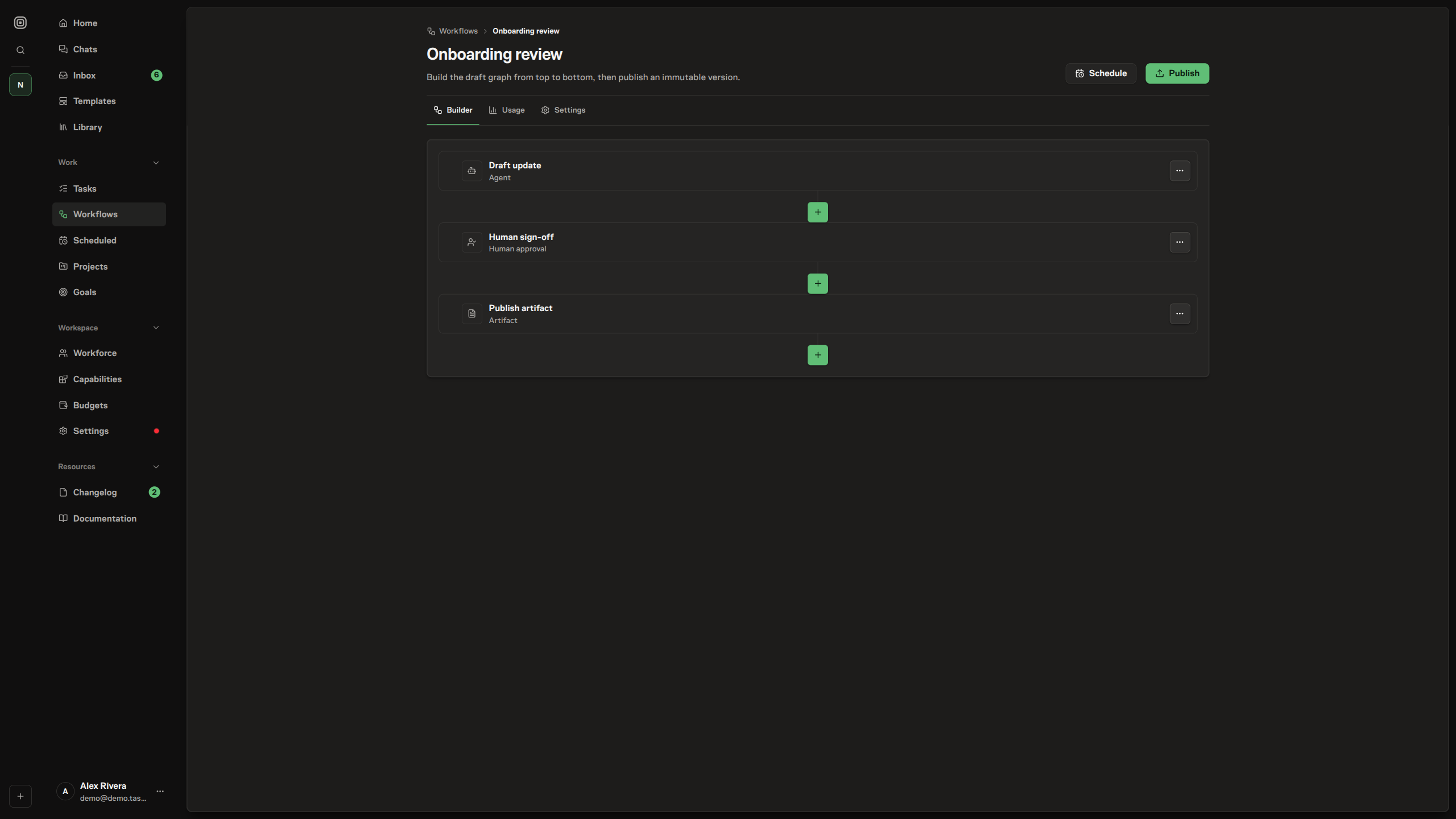The height and width of the screenshot is (819, 1456).
Task: Collapse the Workspace section chevron
Action: (x=156, y=328)
